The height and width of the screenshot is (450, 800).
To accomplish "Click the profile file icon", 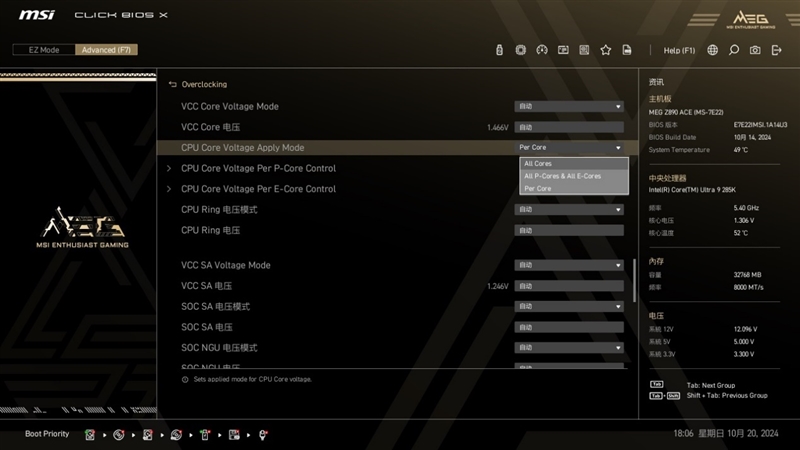I will 627,50.
